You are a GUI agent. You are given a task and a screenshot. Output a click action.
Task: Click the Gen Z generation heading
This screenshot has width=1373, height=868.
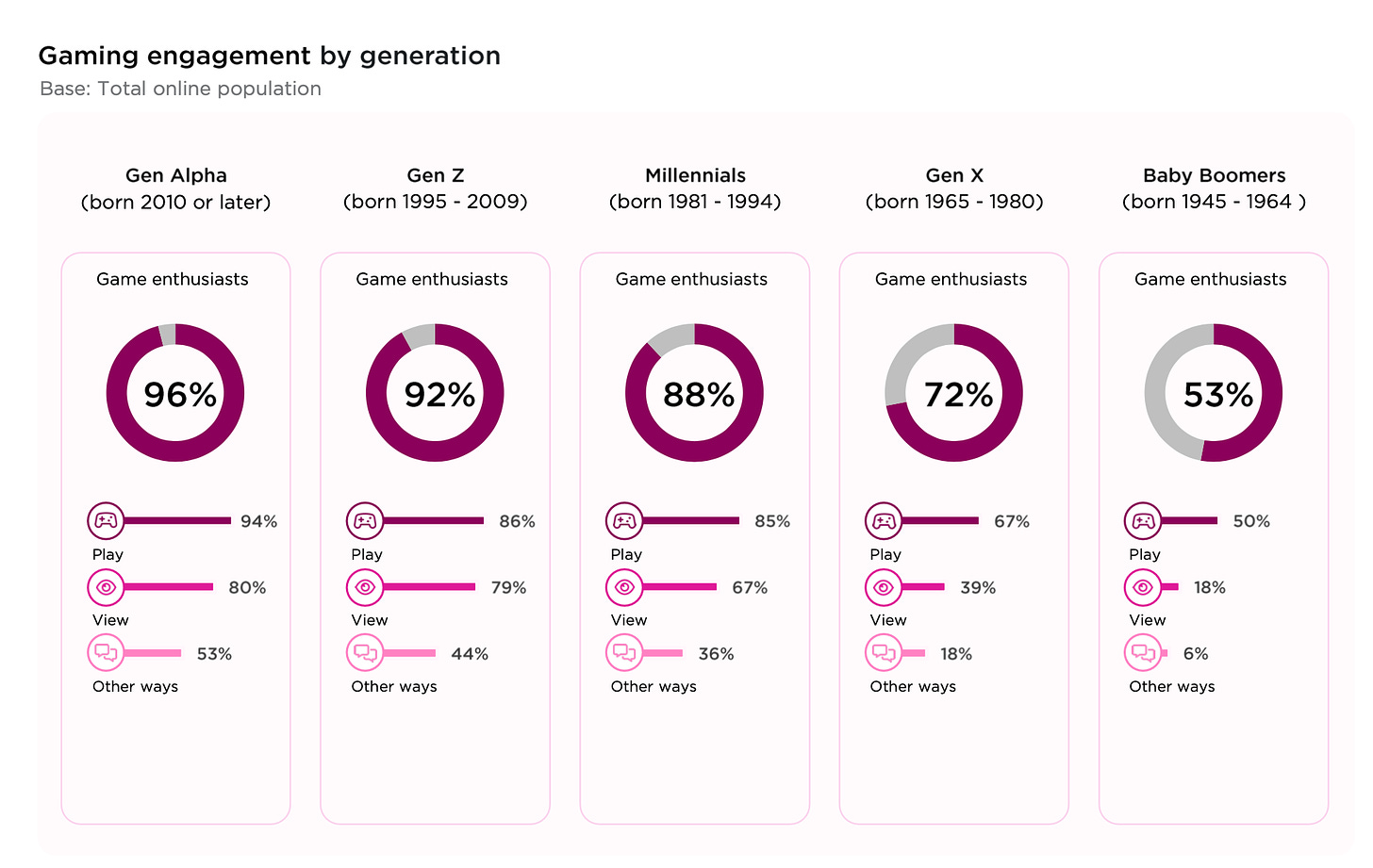[x=436, y=188]
